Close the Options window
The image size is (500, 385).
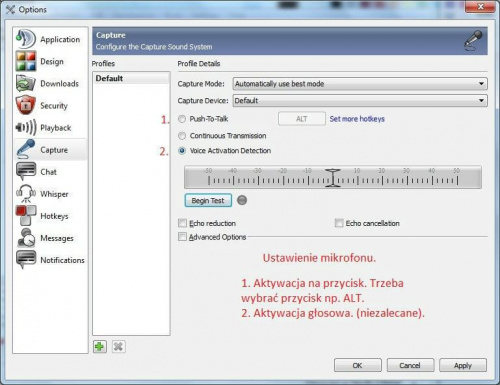pyautogui.click(x=480, y=7)
